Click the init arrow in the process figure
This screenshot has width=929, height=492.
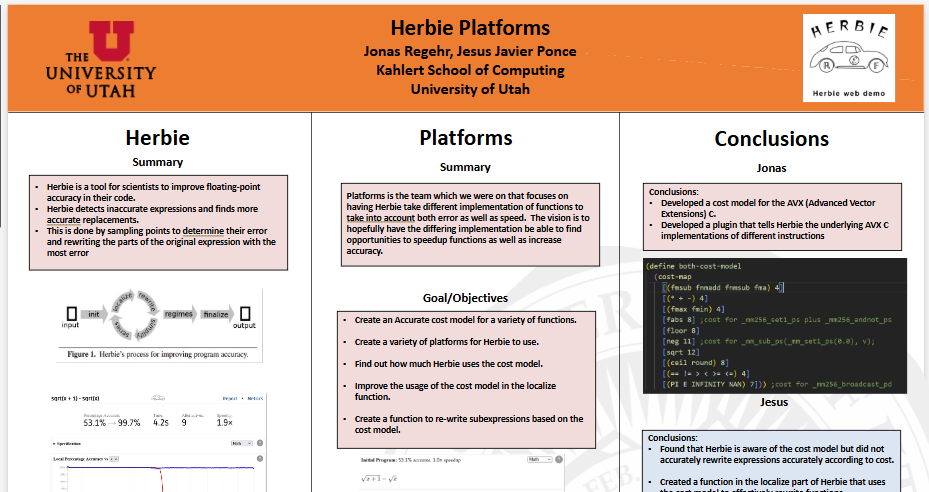point(94,314)
